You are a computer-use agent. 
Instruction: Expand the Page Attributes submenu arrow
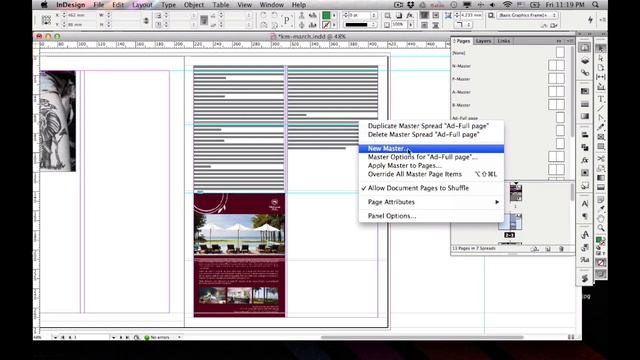point(497,202)
